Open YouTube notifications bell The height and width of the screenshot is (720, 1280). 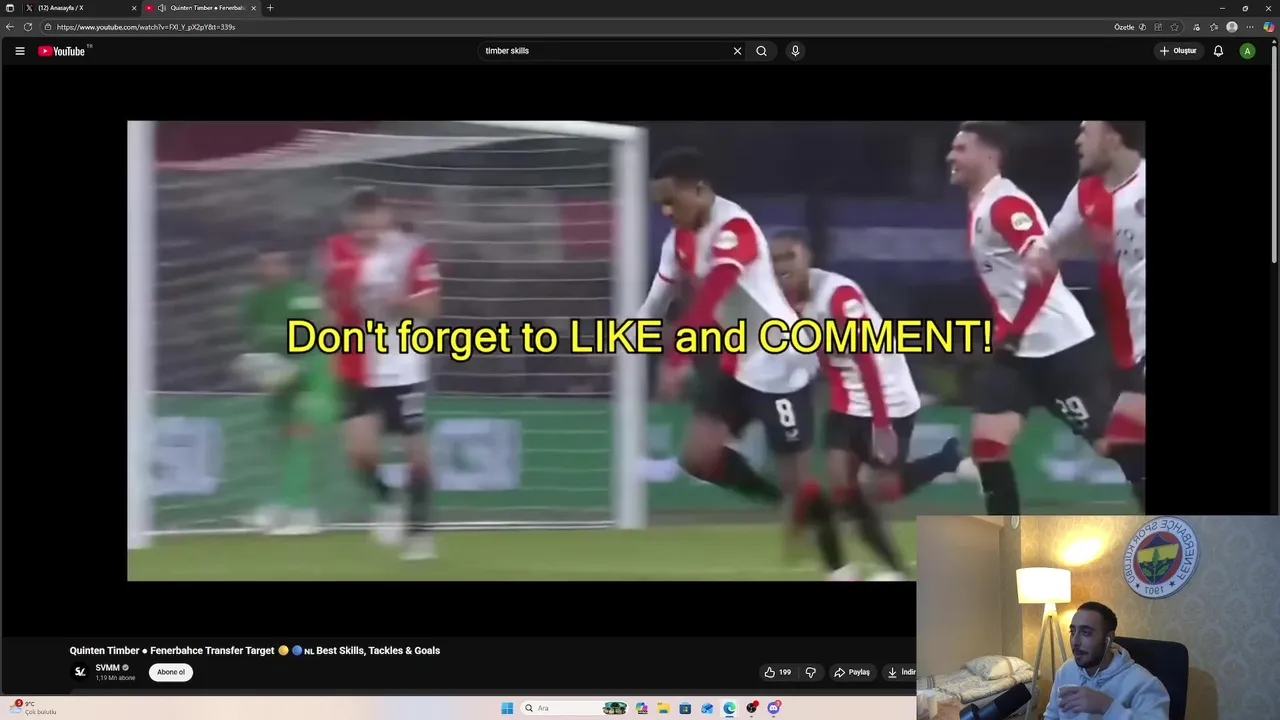[x=1218, y=51]
